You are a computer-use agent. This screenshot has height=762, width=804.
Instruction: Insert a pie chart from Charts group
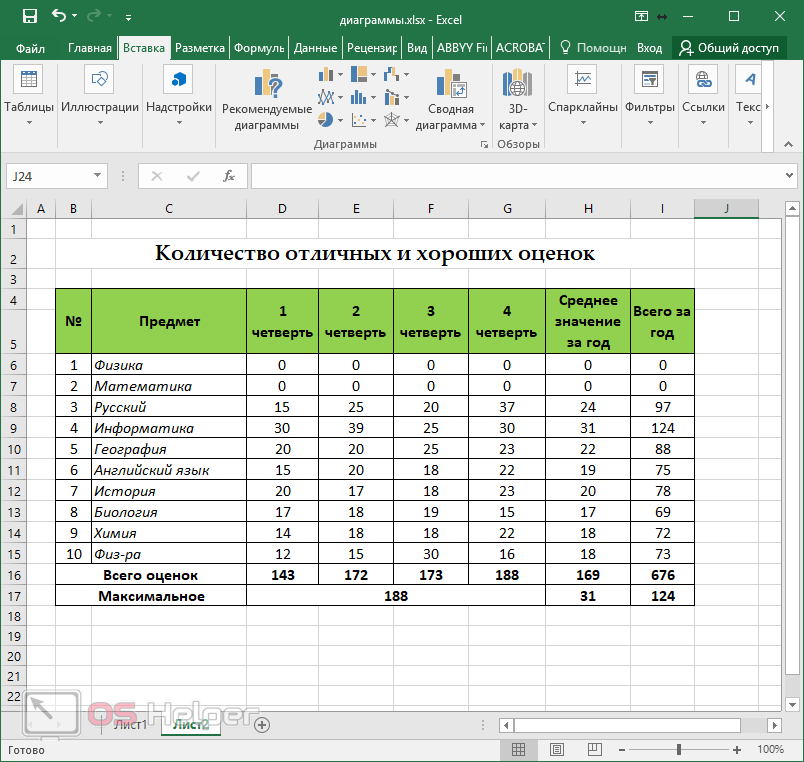click(325, 120)
